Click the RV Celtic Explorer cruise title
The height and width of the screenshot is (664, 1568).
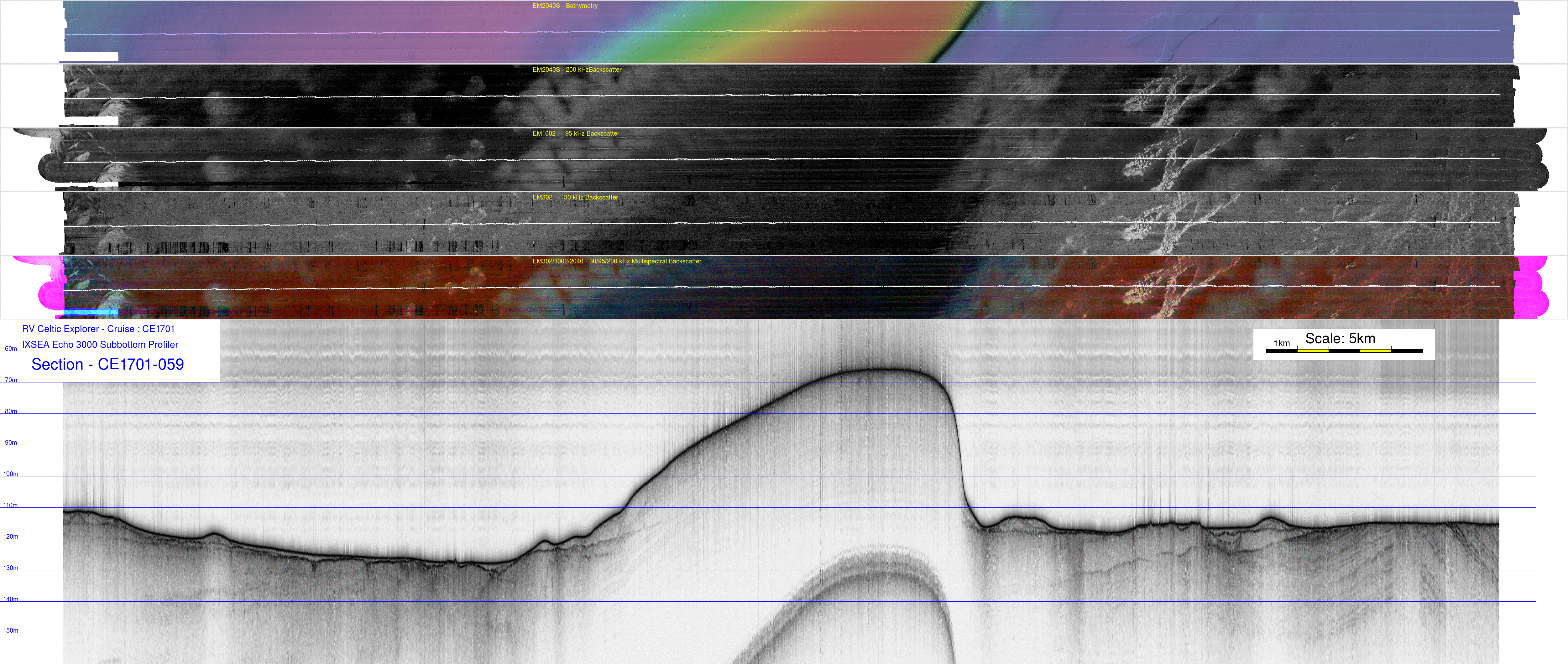pyautogui.click(x=98, y=329)
